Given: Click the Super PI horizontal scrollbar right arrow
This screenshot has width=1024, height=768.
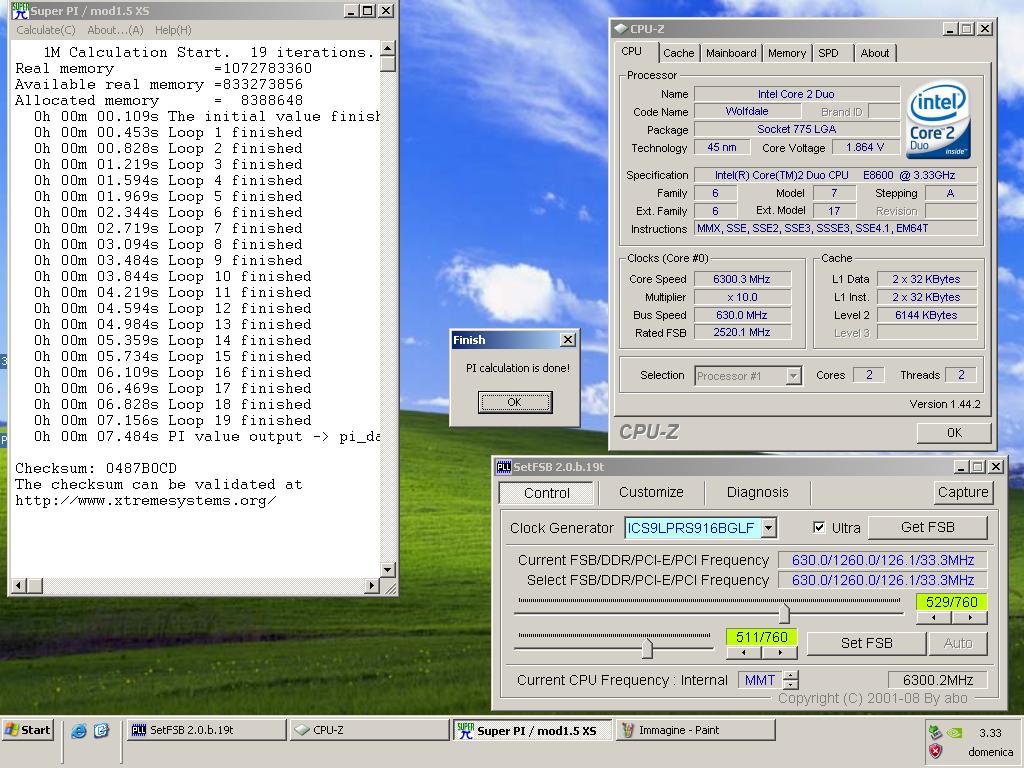Looking at the screenshot, I should pyautogui.click(x=372, y=585).
